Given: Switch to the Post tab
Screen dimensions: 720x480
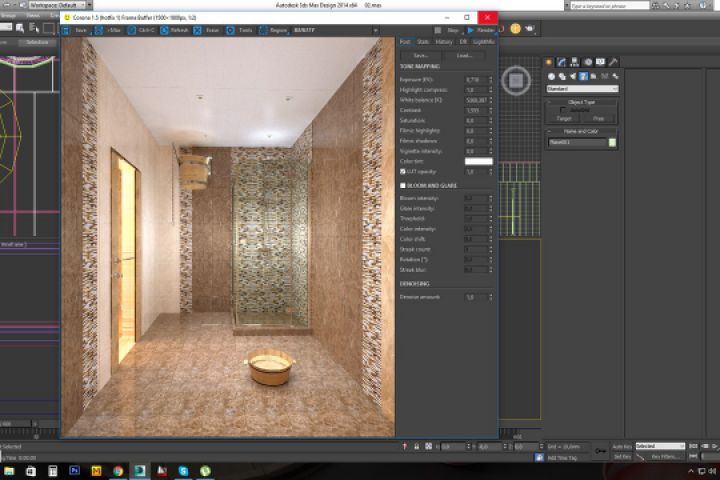Looking at the screenshot, I should click(x=405, y=42).
